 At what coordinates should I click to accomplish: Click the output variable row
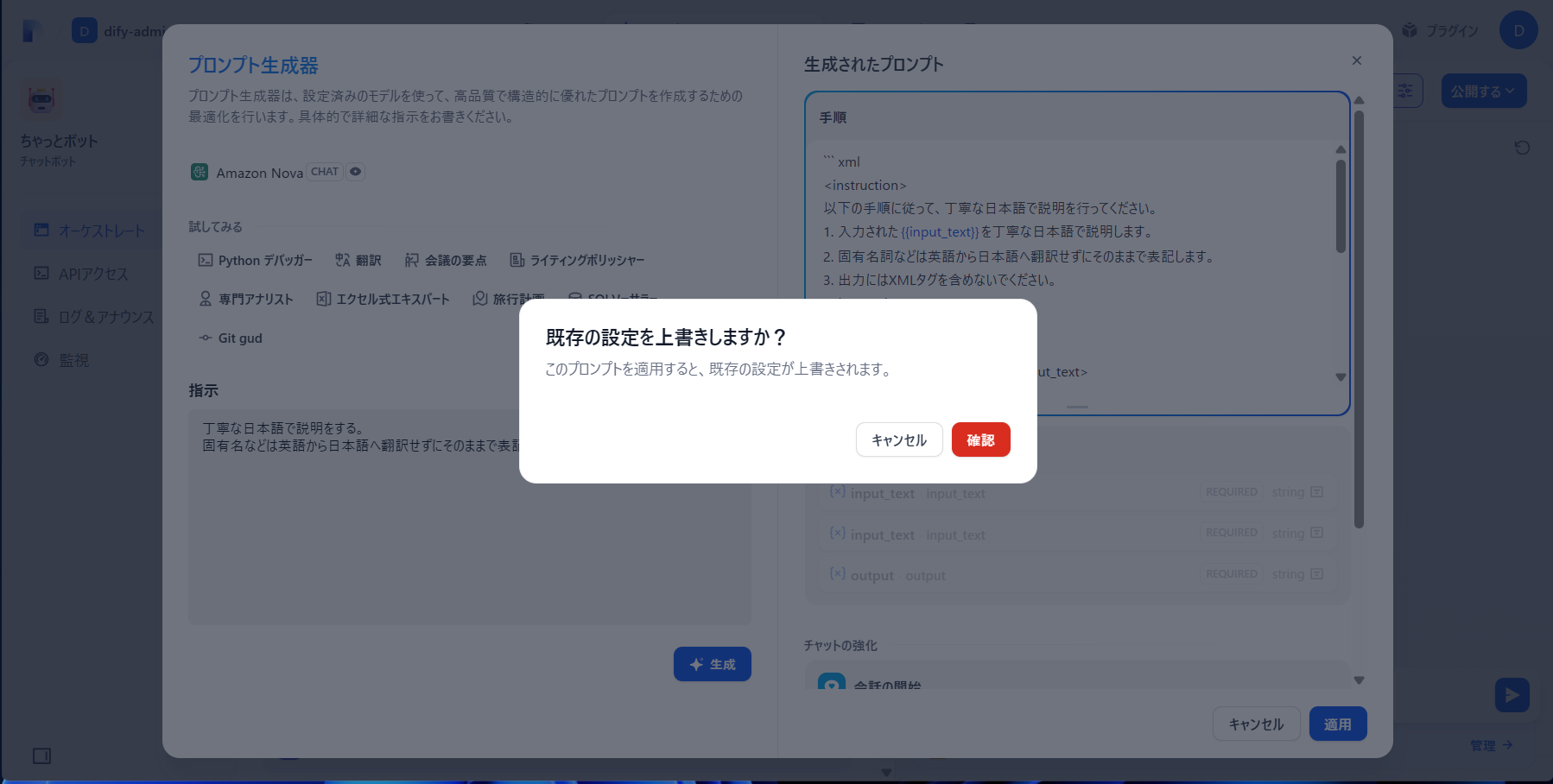(1077, 575)
